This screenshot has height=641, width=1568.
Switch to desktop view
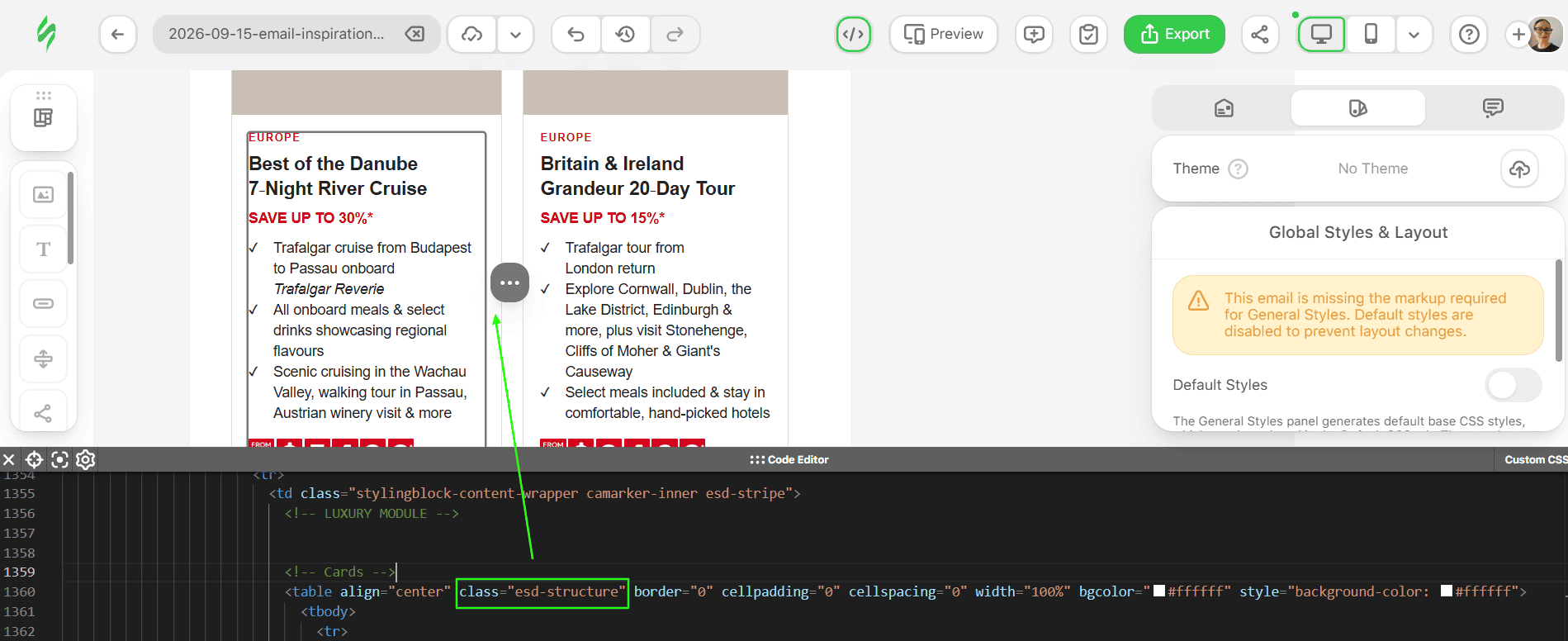1321,35
